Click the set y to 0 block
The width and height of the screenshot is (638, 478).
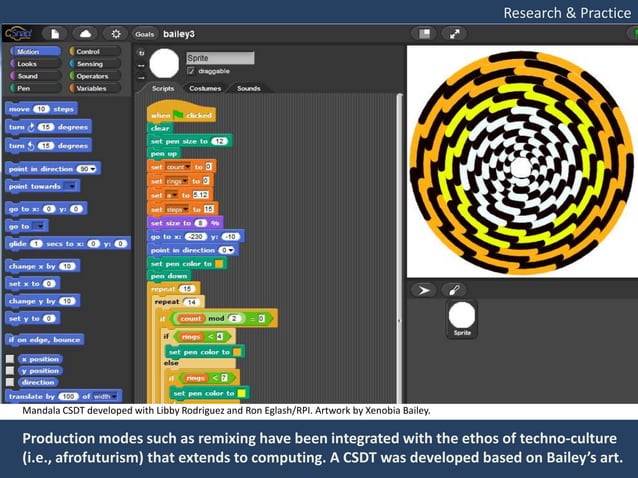click(x=33, y=319)
